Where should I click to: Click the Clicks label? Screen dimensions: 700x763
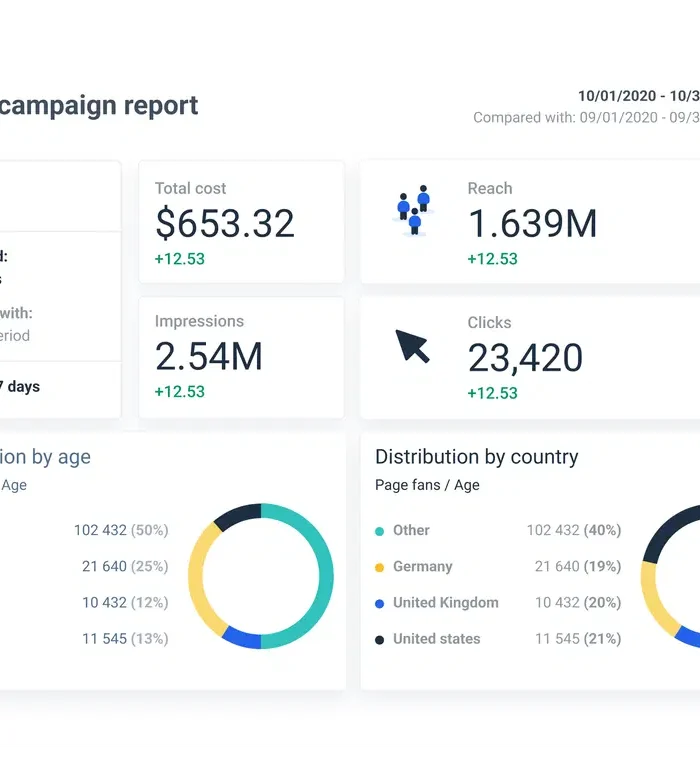489,323
